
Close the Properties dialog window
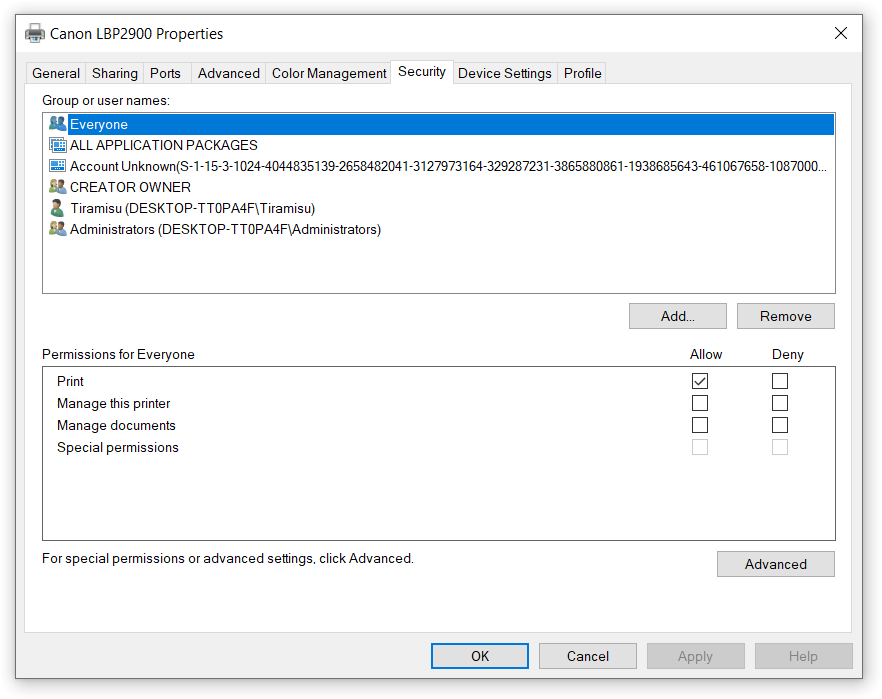(840, 33)
